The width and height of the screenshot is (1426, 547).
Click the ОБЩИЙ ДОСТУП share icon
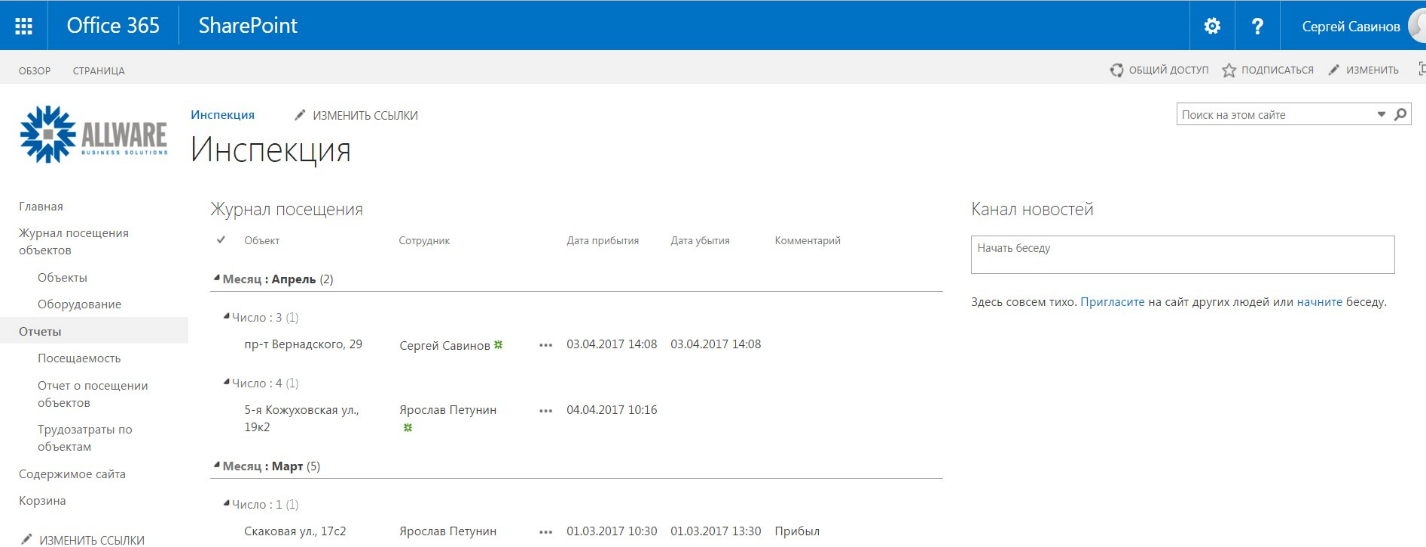pyautogui.click(x=1117, y=70)
